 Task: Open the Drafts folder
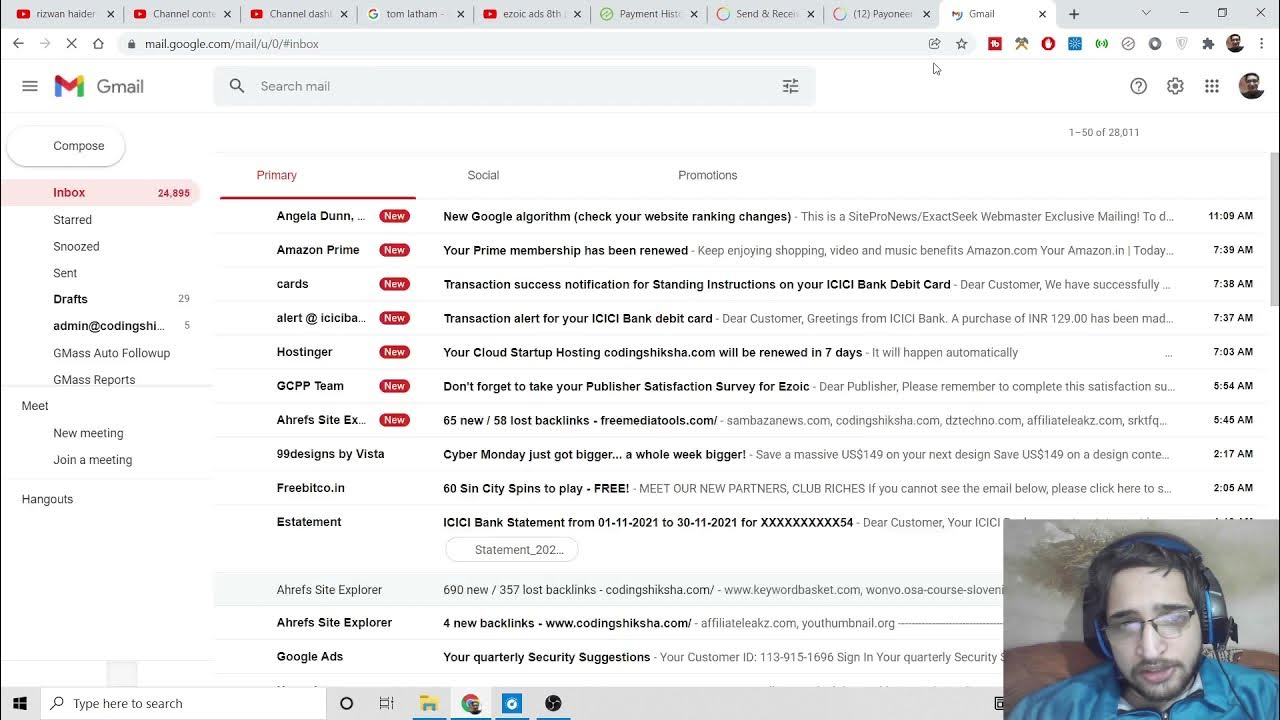point(70,299)
